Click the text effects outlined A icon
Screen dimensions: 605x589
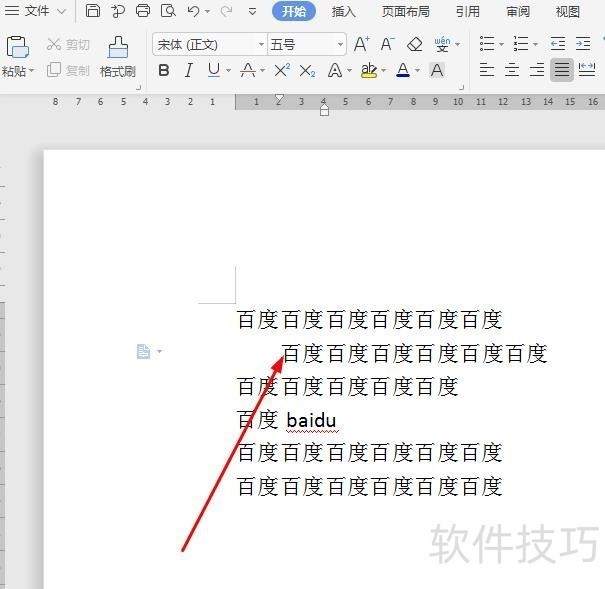point(335,71)
